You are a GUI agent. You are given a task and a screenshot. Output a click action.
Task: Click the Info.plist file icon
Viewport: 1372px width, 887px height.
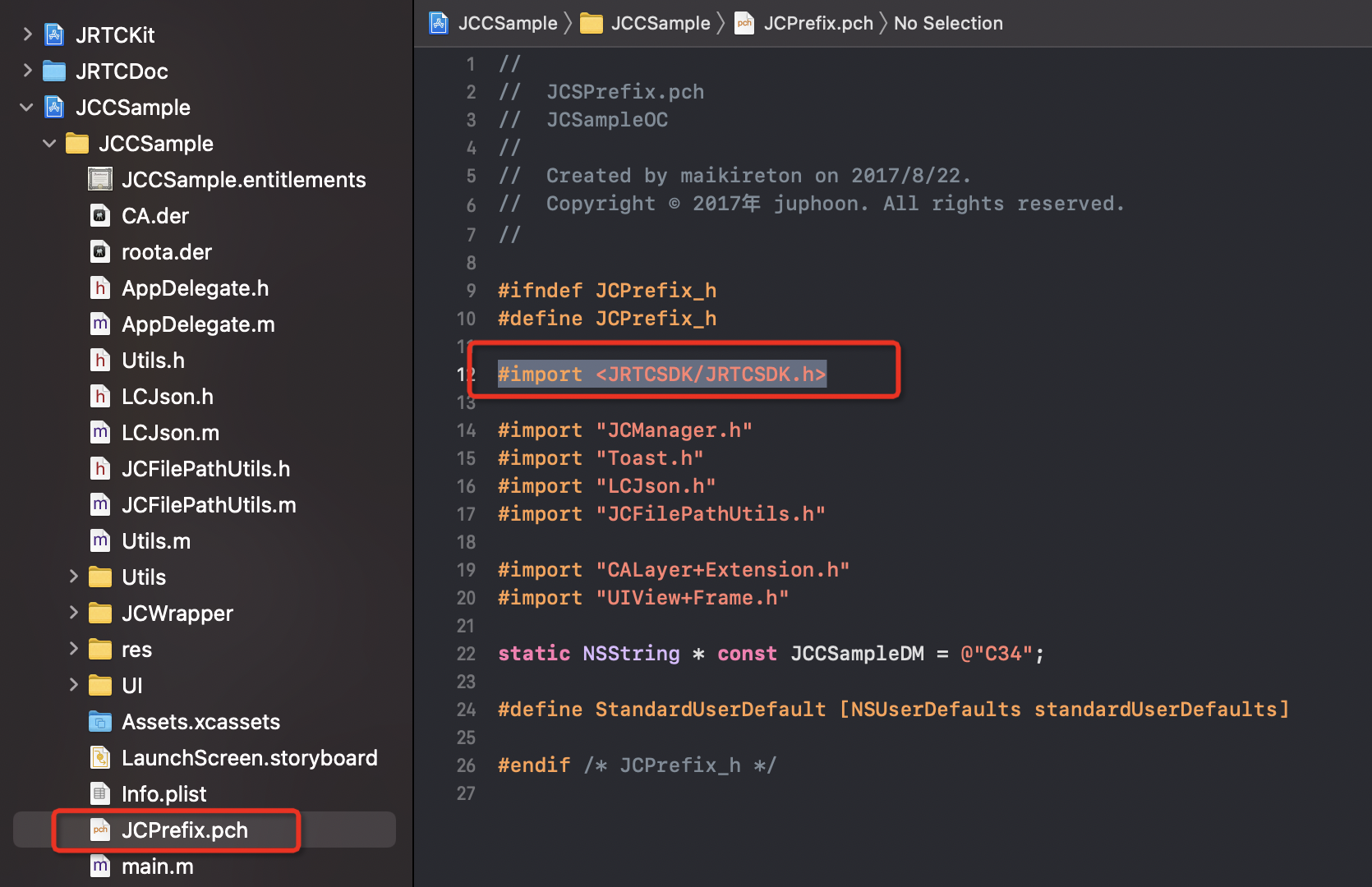100,793
